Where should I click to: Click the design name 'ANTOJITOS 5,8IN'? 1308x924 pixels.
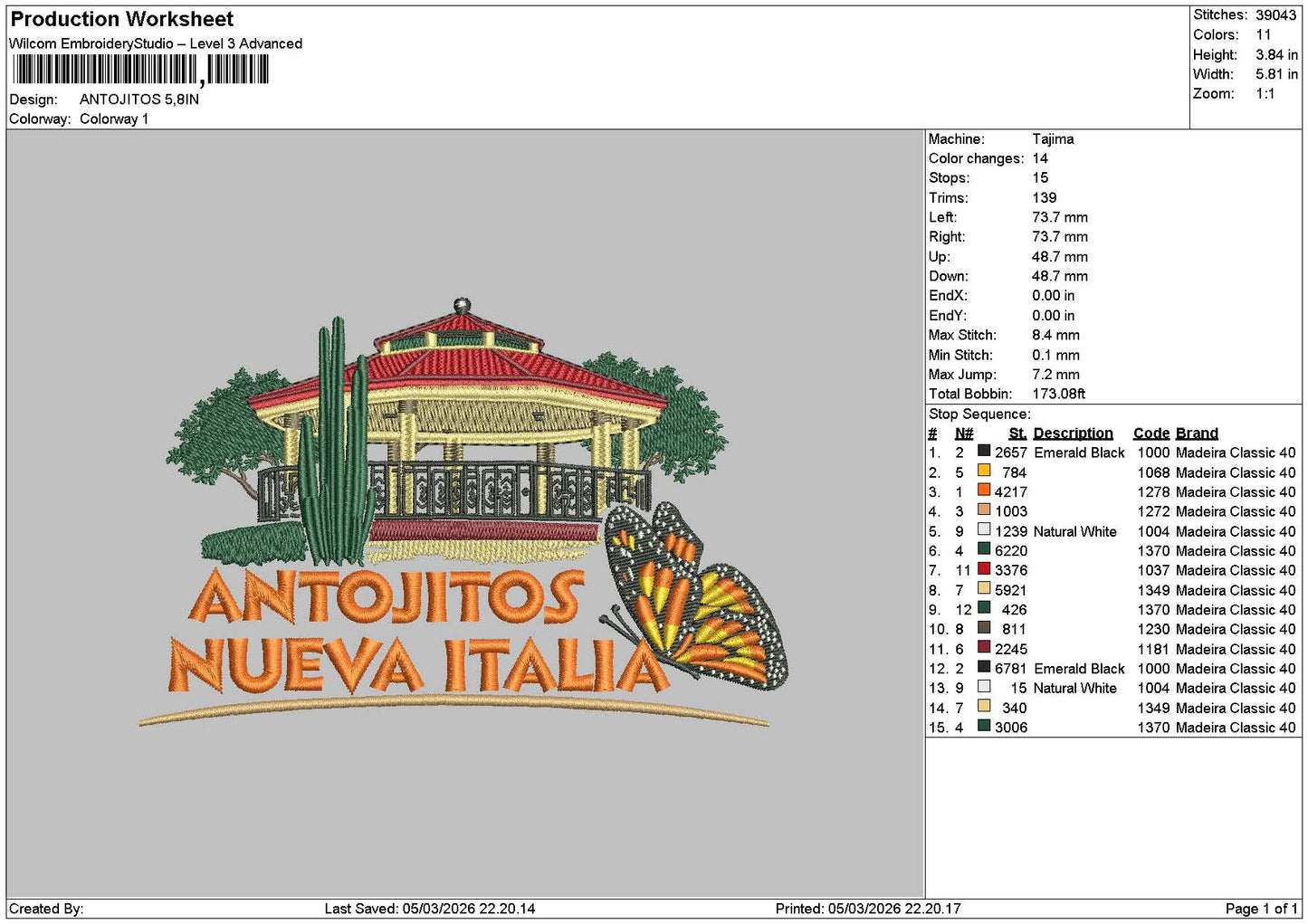coord(139,100)
